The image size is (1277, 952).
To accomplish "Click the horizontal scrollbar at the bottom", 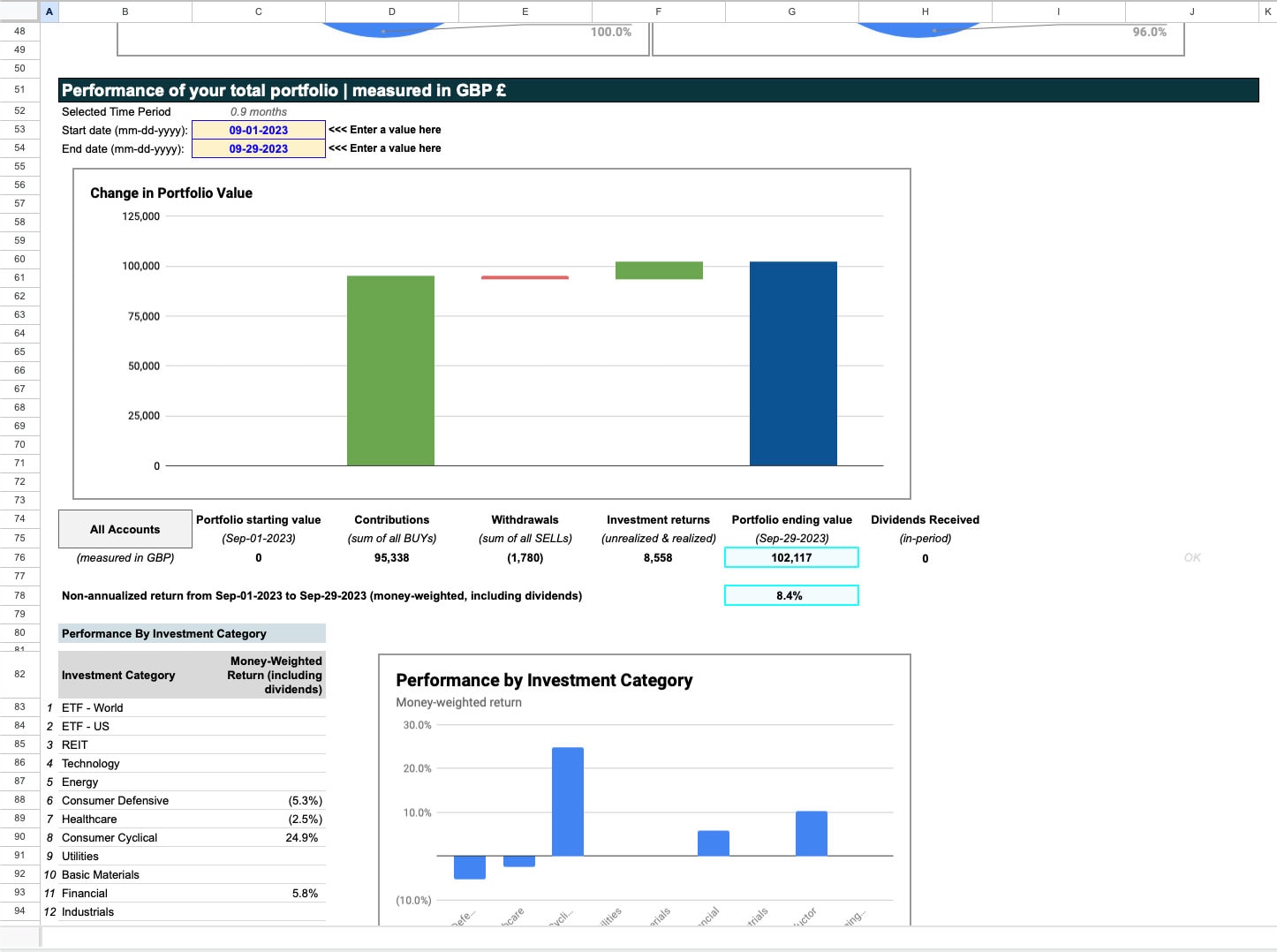I will pos(618,945).
